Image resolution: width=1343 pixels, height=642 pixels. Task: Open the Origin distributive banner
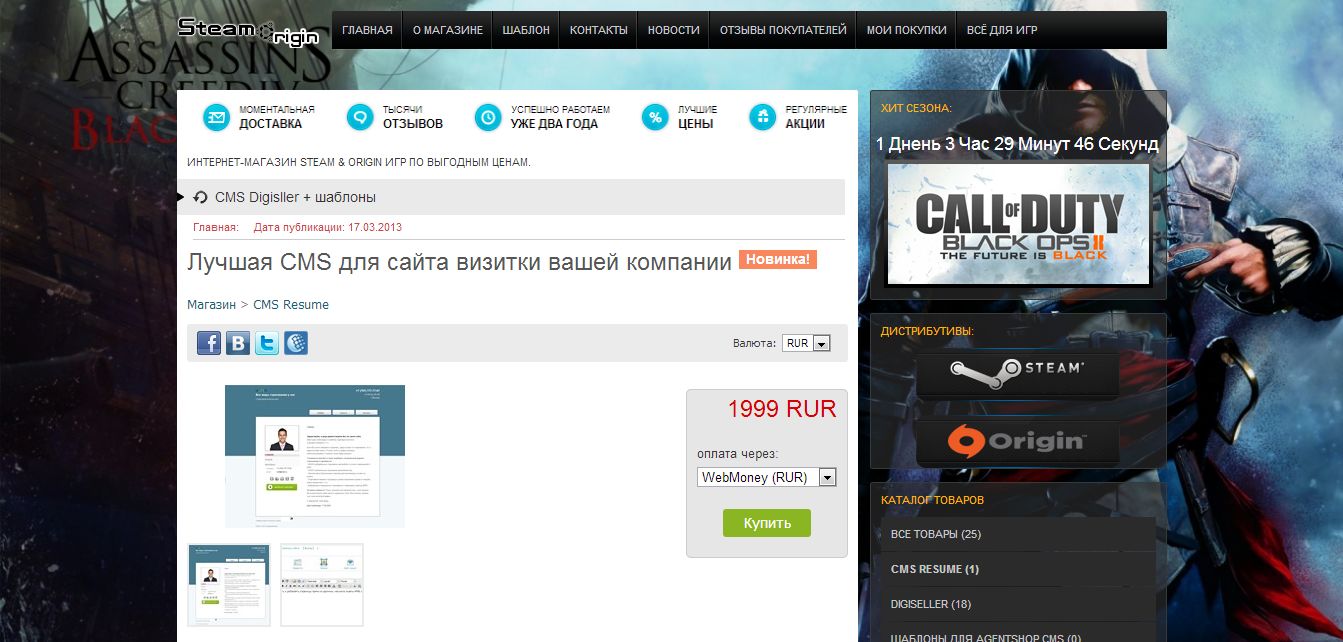[x=1018, y=440]
